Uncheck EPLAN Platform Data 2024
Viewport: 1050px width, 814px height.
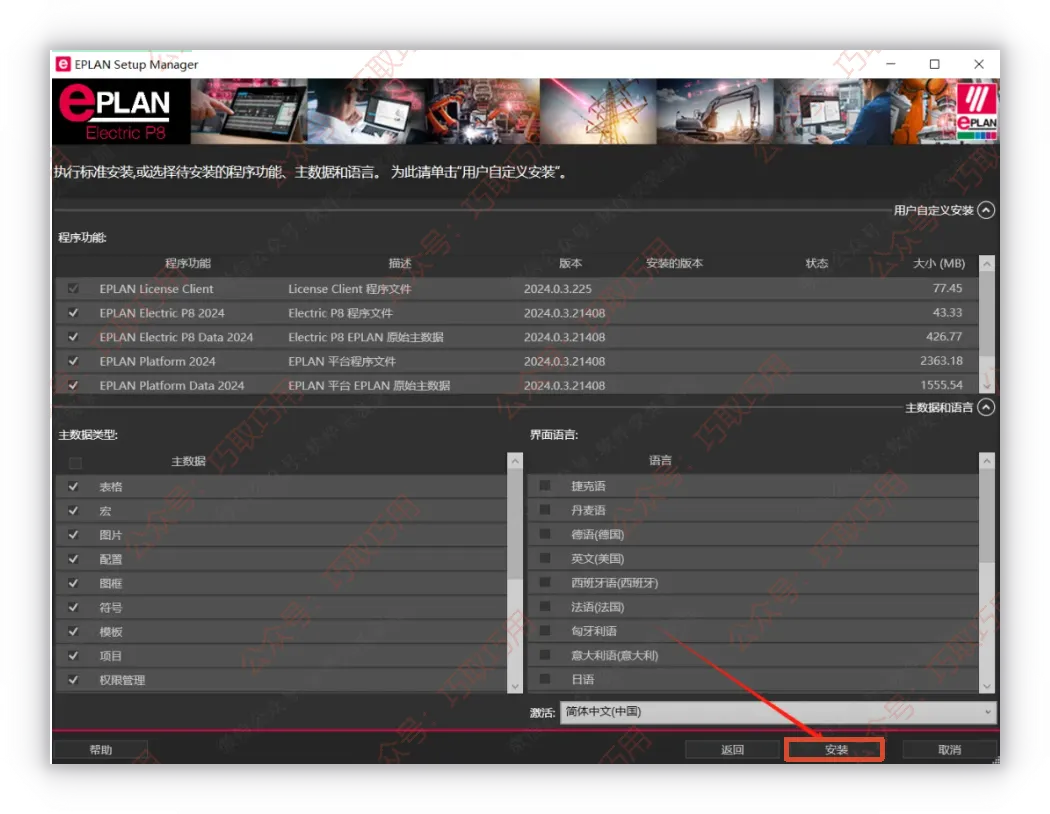click(x=73, y=385)
